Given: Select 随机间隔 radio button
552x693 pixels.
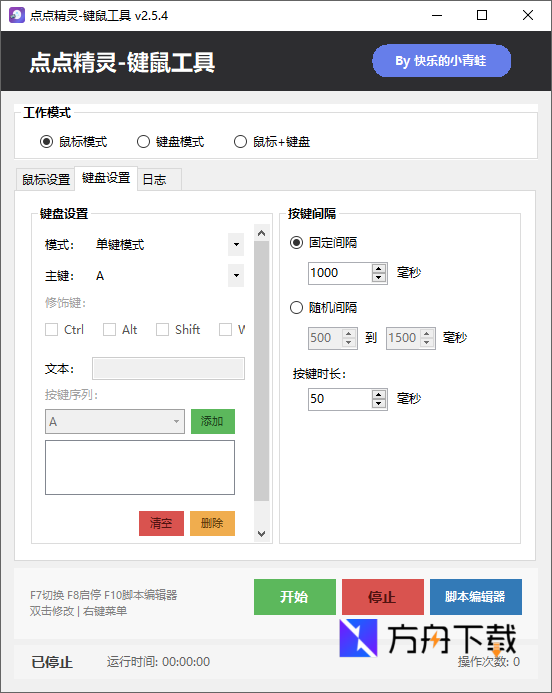Looking at the screenshot, I should (324, 308).
